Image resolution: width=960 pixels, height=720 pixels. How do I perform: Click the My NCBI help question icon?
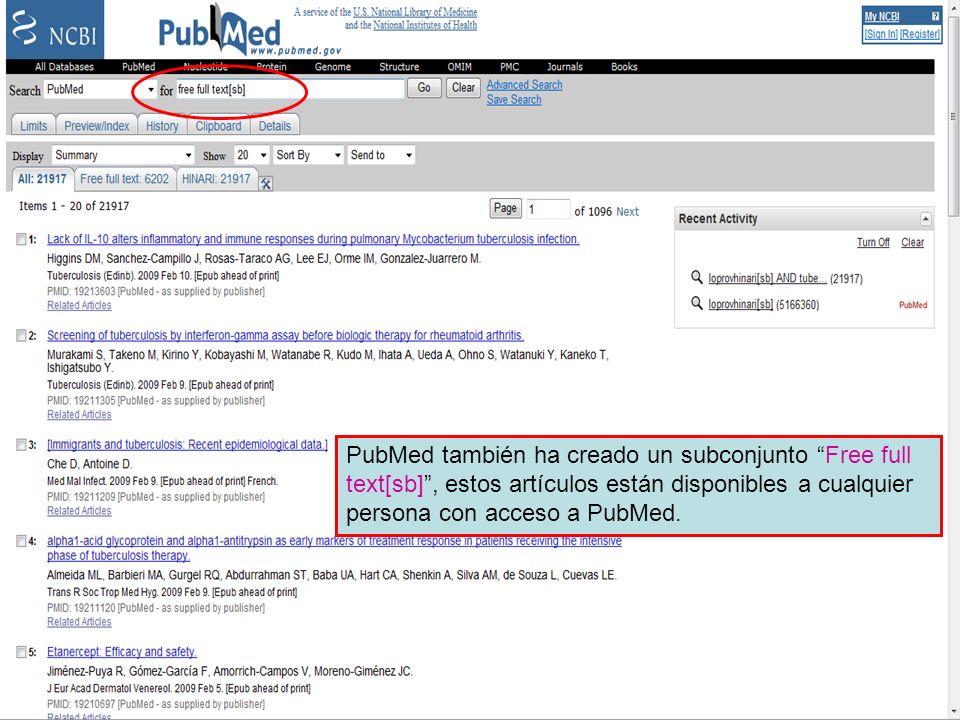pyautogui.click(x=935, y=17)
